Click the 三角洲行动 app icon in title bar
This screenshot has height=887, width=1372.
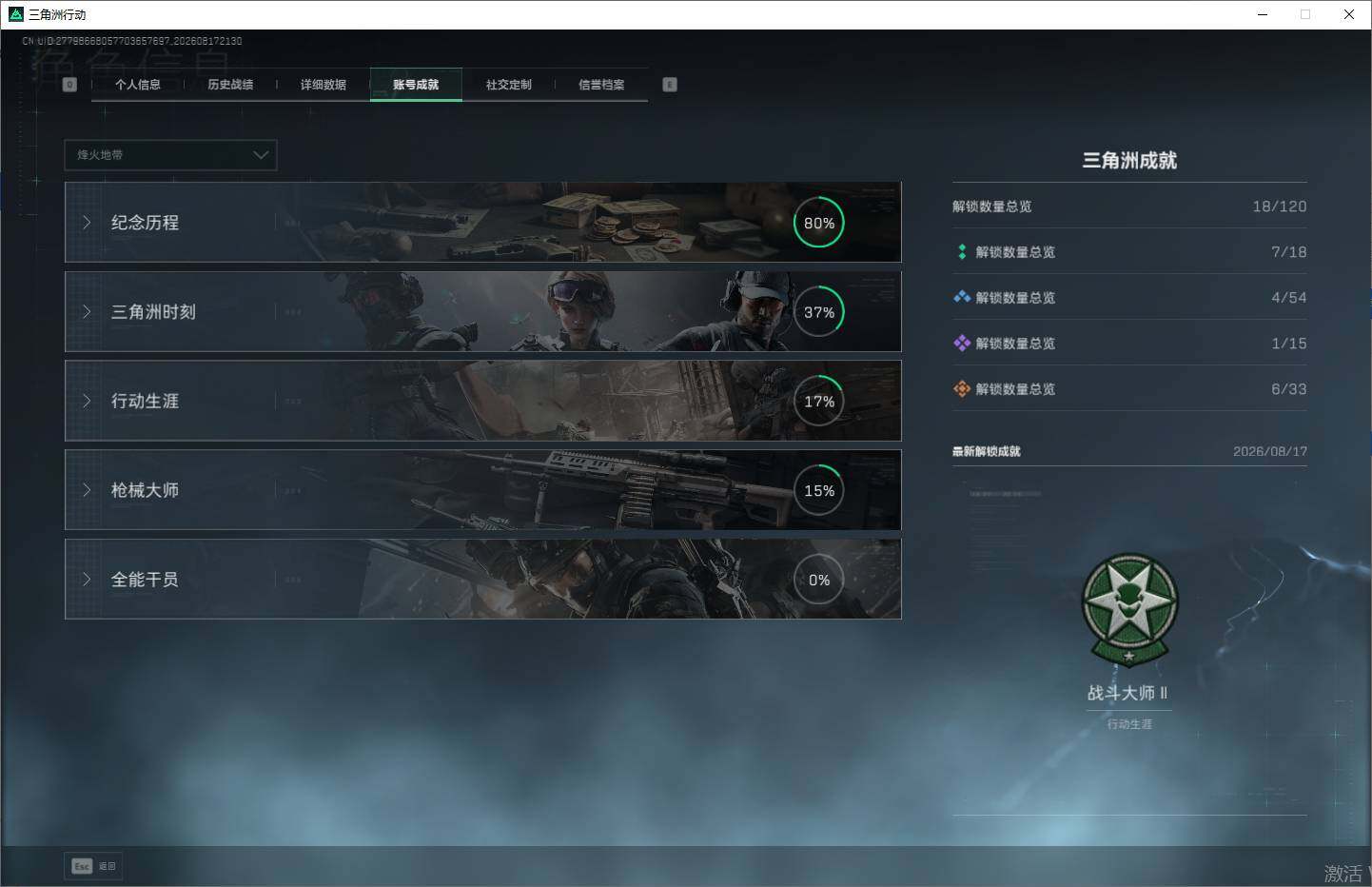(x=15, y=14)
